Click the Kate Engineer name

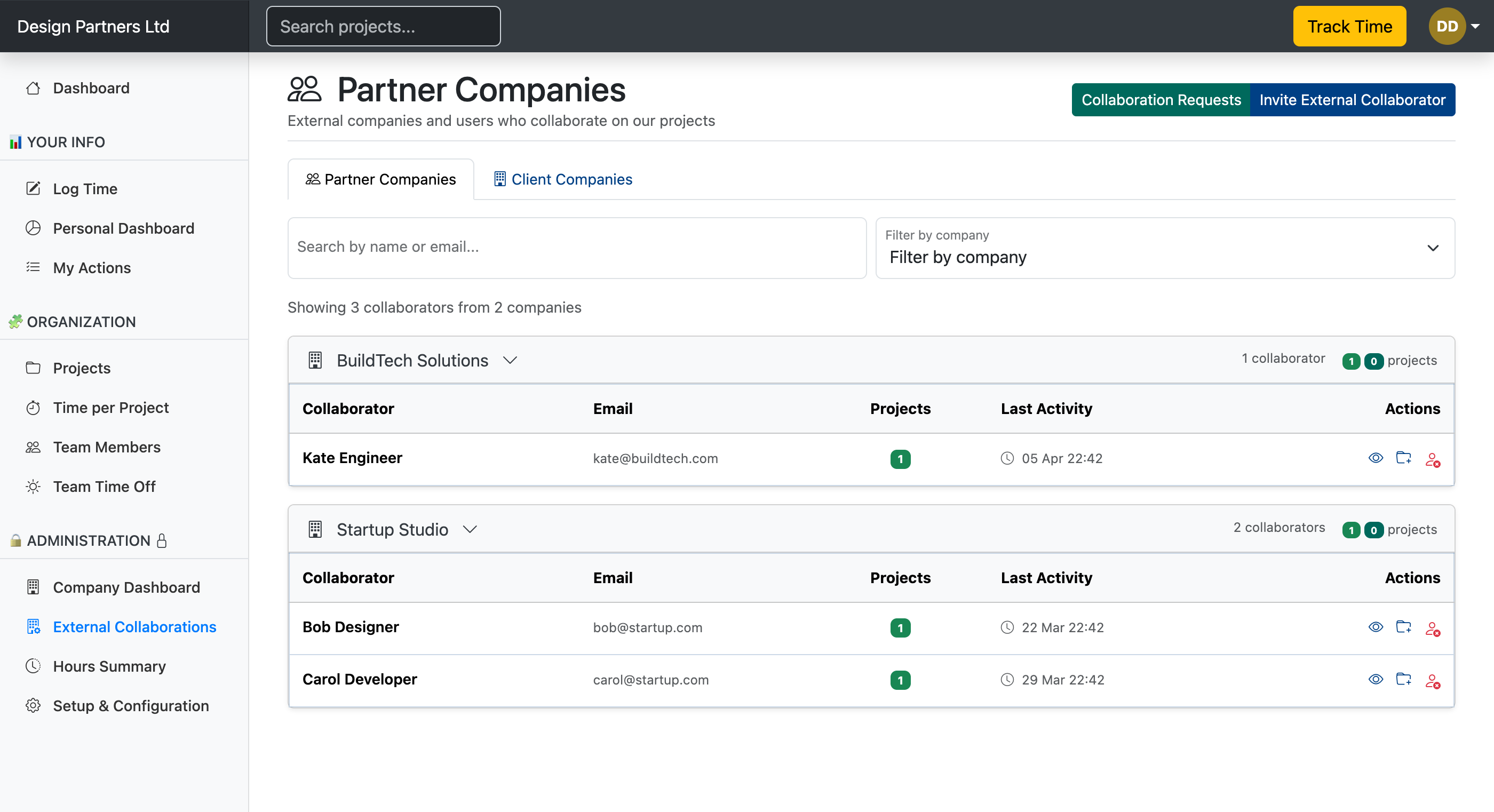point(353,458)
